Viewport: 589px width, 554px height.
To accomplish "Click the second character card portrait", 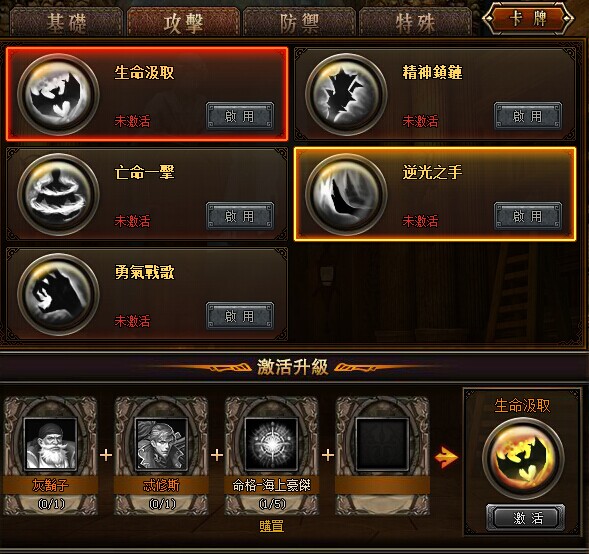I will (161, 444).
